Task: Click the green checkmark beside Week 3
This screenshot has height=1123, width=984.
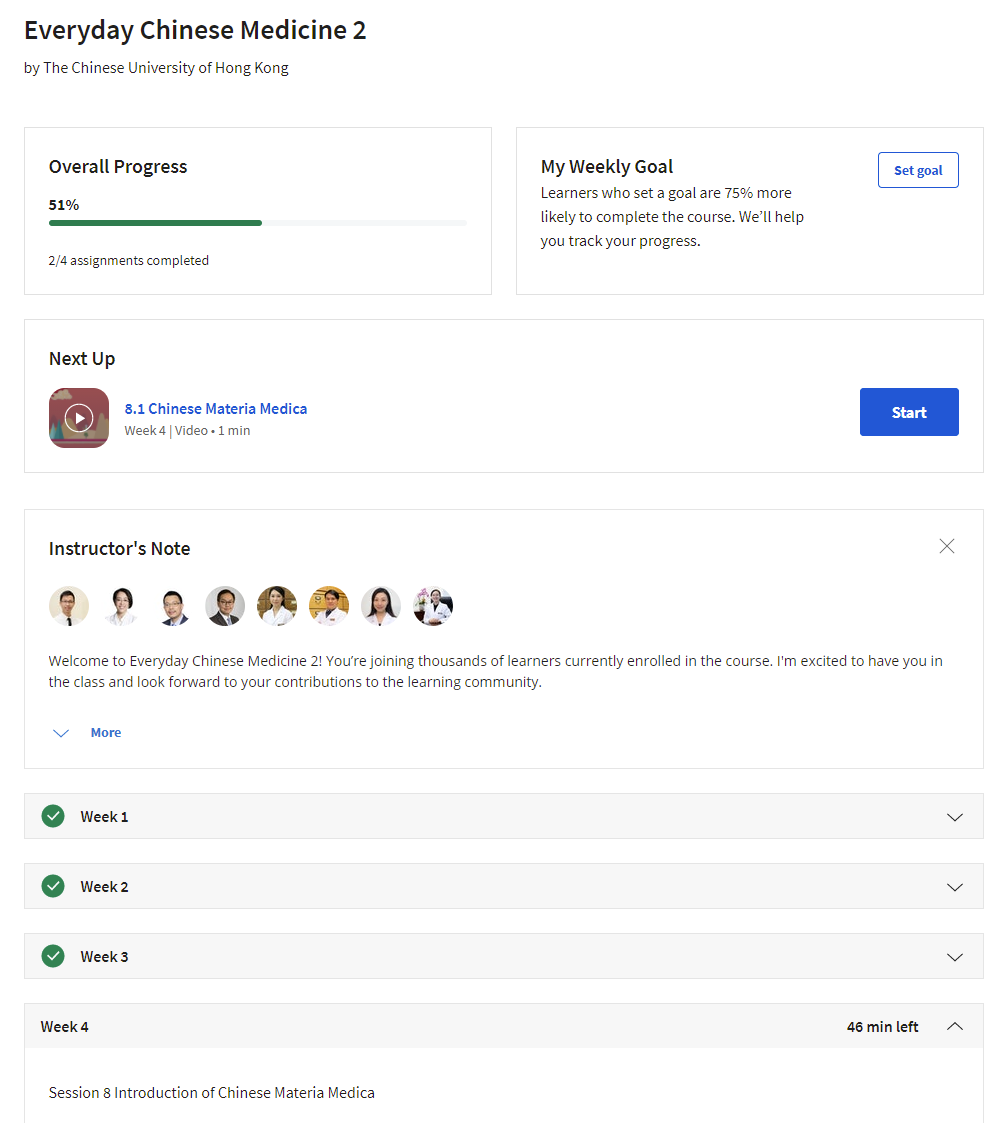Action: tap(53, 956)
